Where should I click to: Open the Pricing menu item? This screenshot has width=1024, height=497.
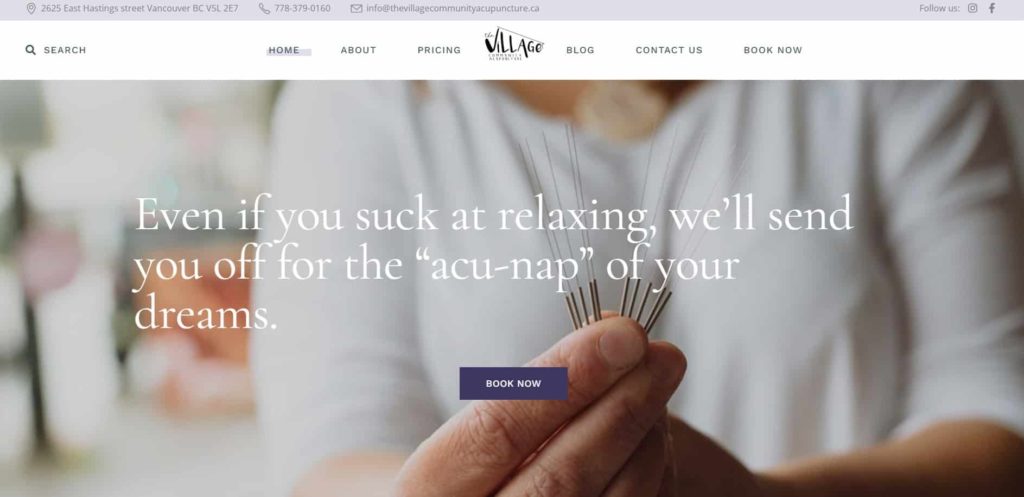pyautogui.click(x=439, y=50)
